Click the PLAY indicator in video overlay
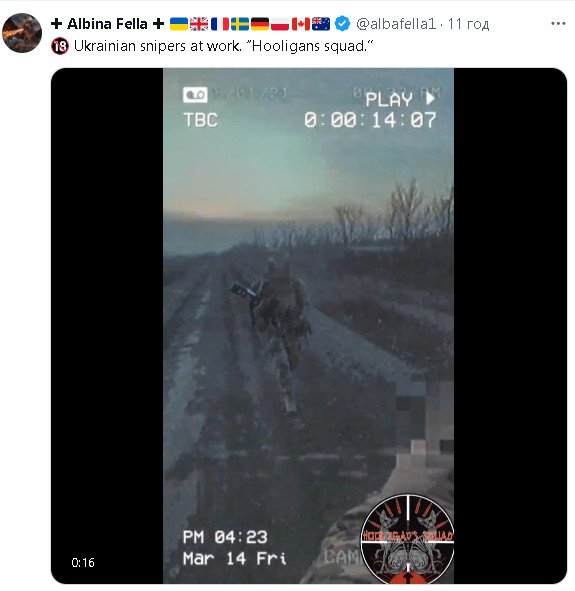Image resolution: width=575 pixels, height=591 pixels. [x=401, y=99]
